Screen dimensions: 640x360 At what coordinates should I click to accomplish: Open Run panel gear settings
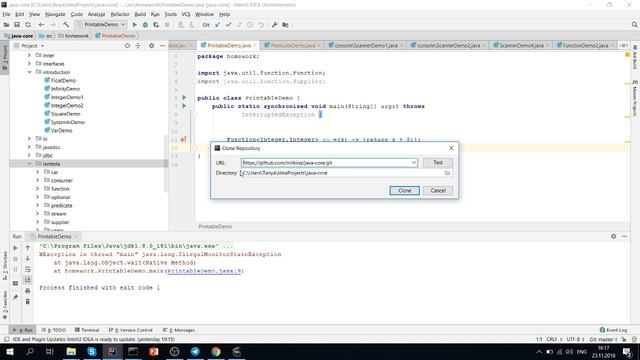click(613, 236)
